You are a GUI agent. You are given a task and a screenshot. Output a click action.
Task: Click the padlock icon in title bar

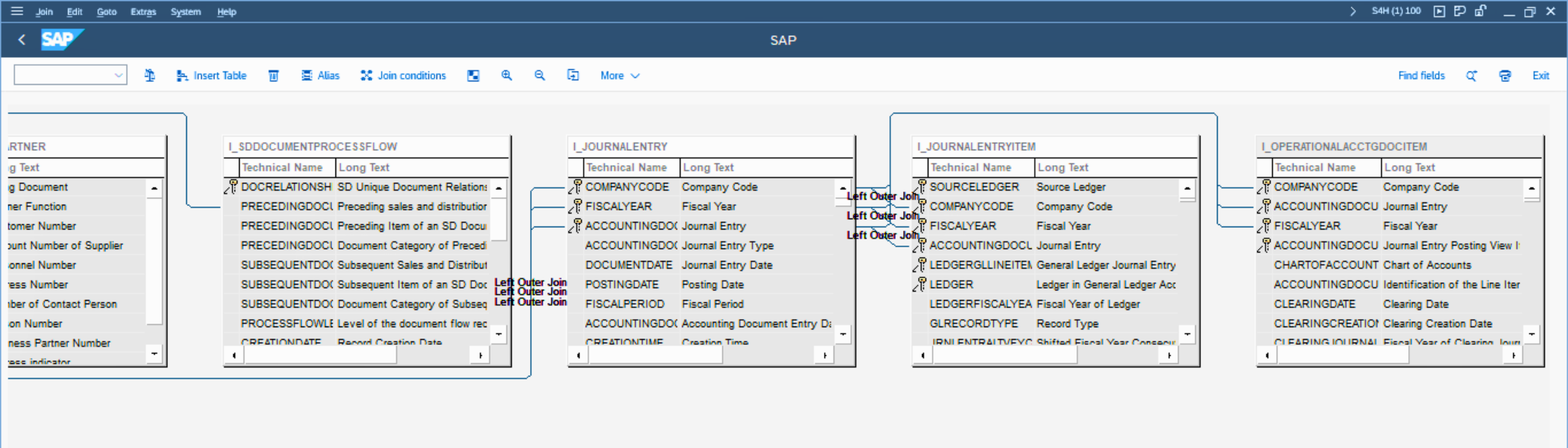1480,11
